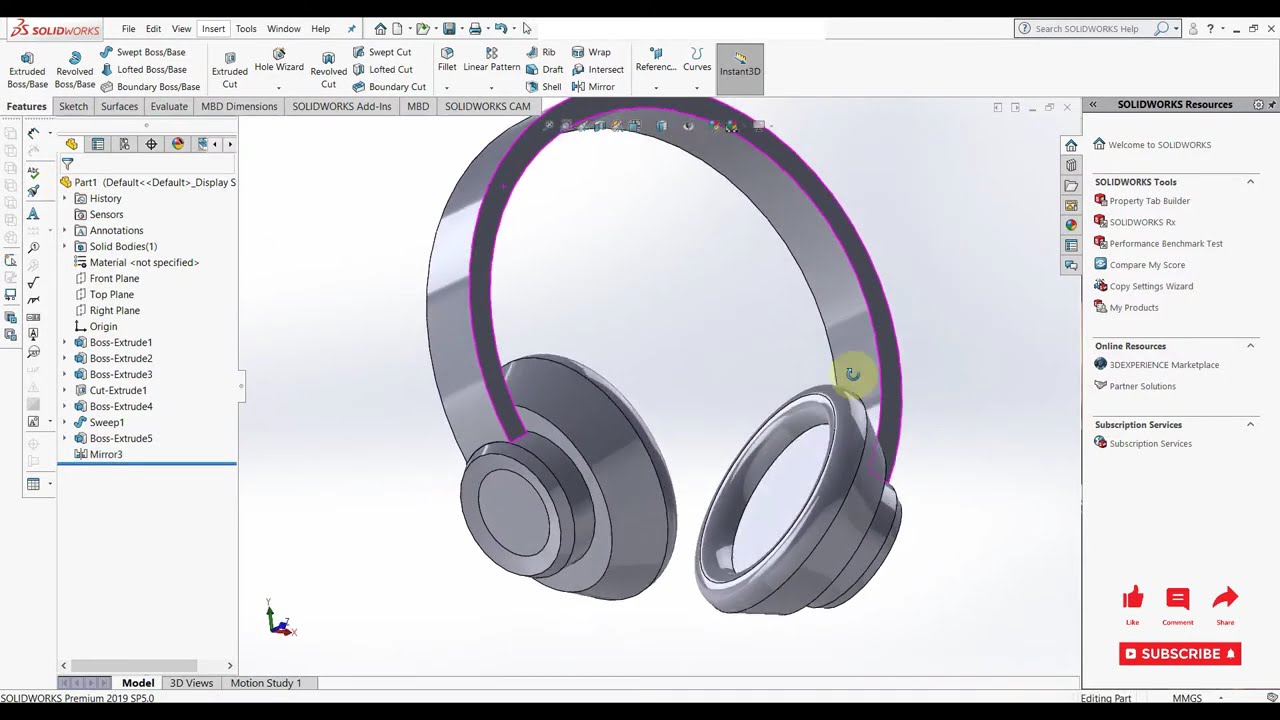Open Copy Settings Wizard link
This screenshot has width=1280, height=720.
[1143, 286]
